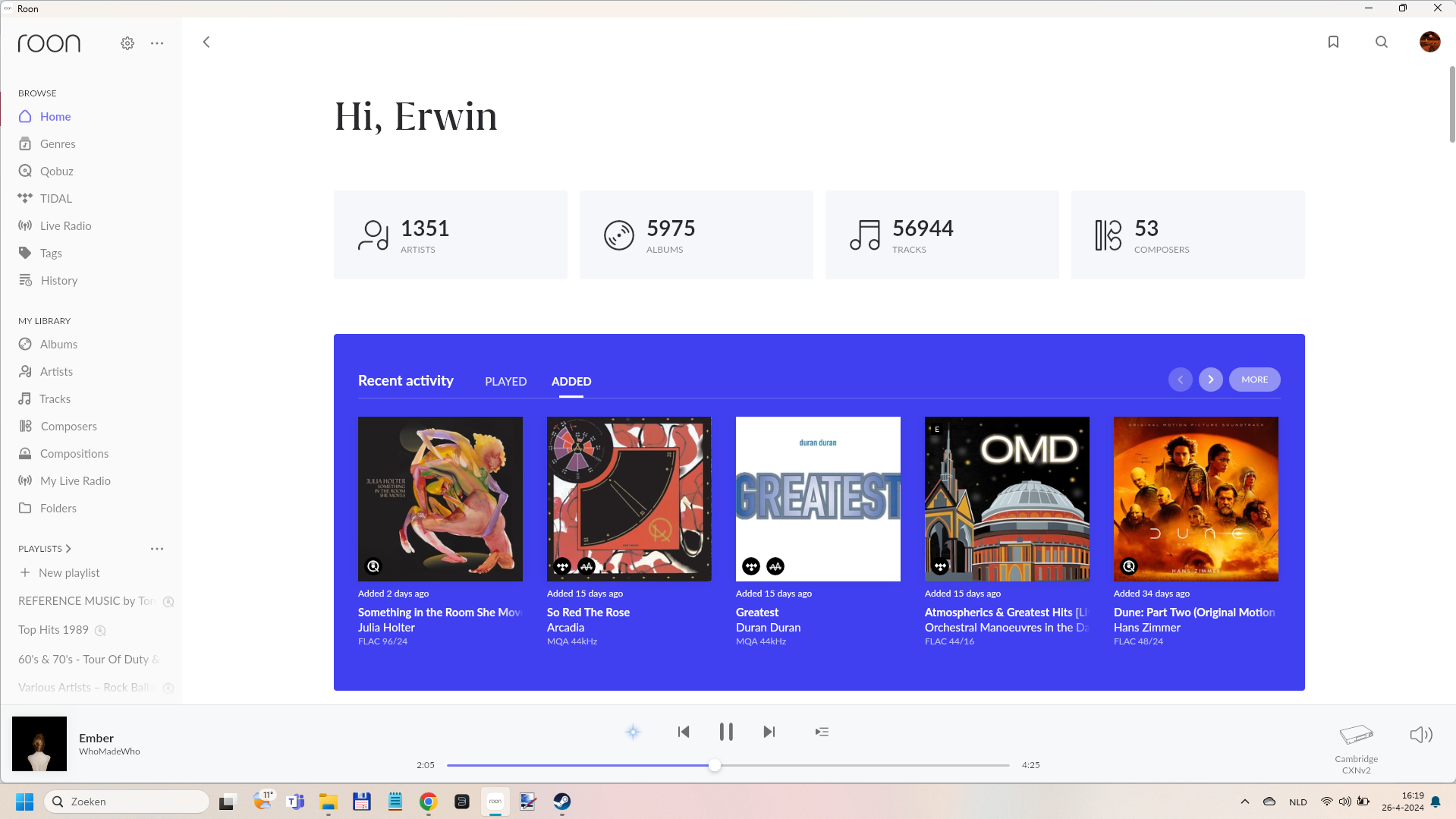Screen dimensions: 1456x819
Task: Open playlists more options ellipsis
Action: [157, 548]
